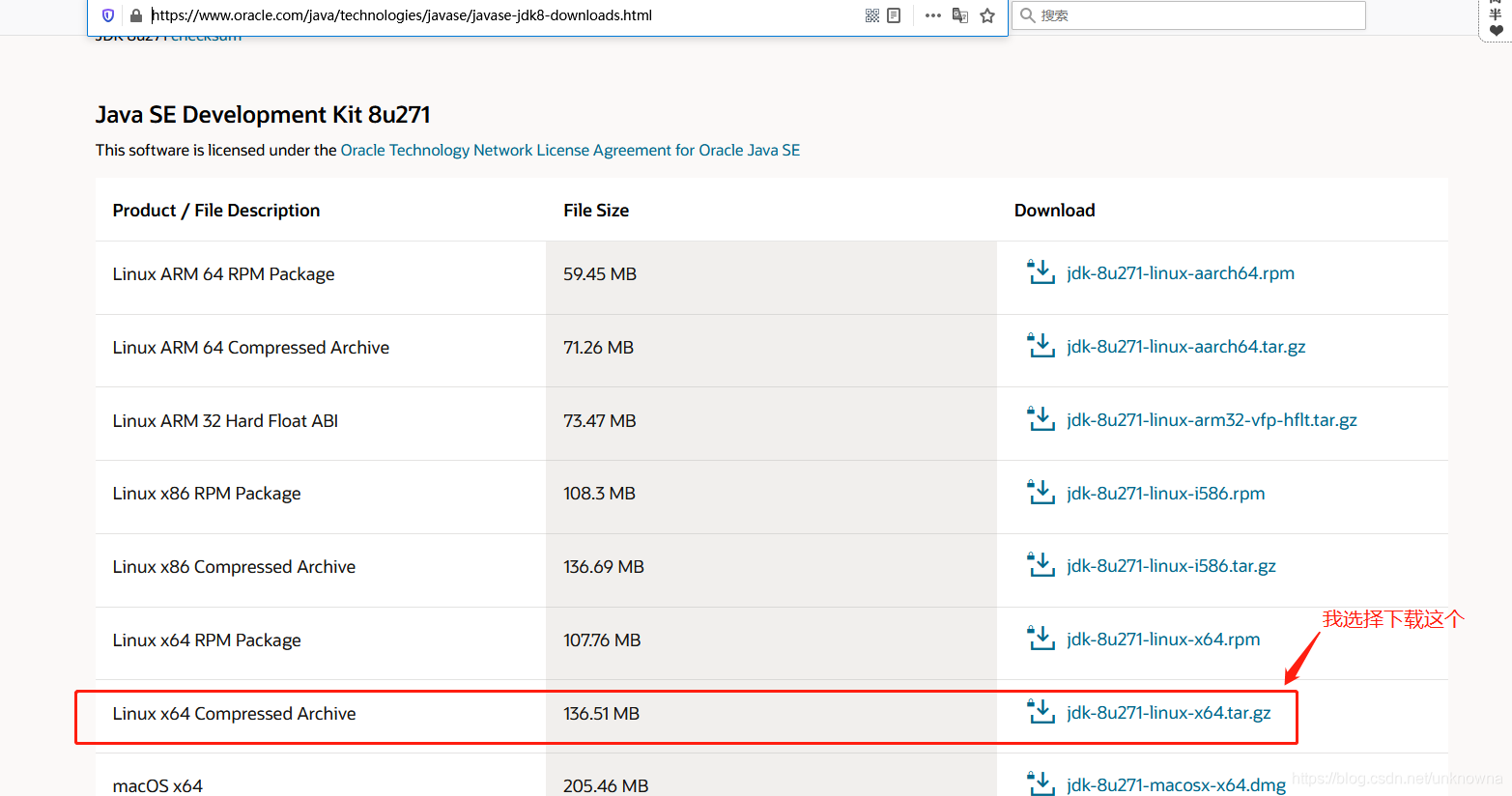Open the QR code icon in the address bar
1512x796 pixels.
click(x=872, y=15)
